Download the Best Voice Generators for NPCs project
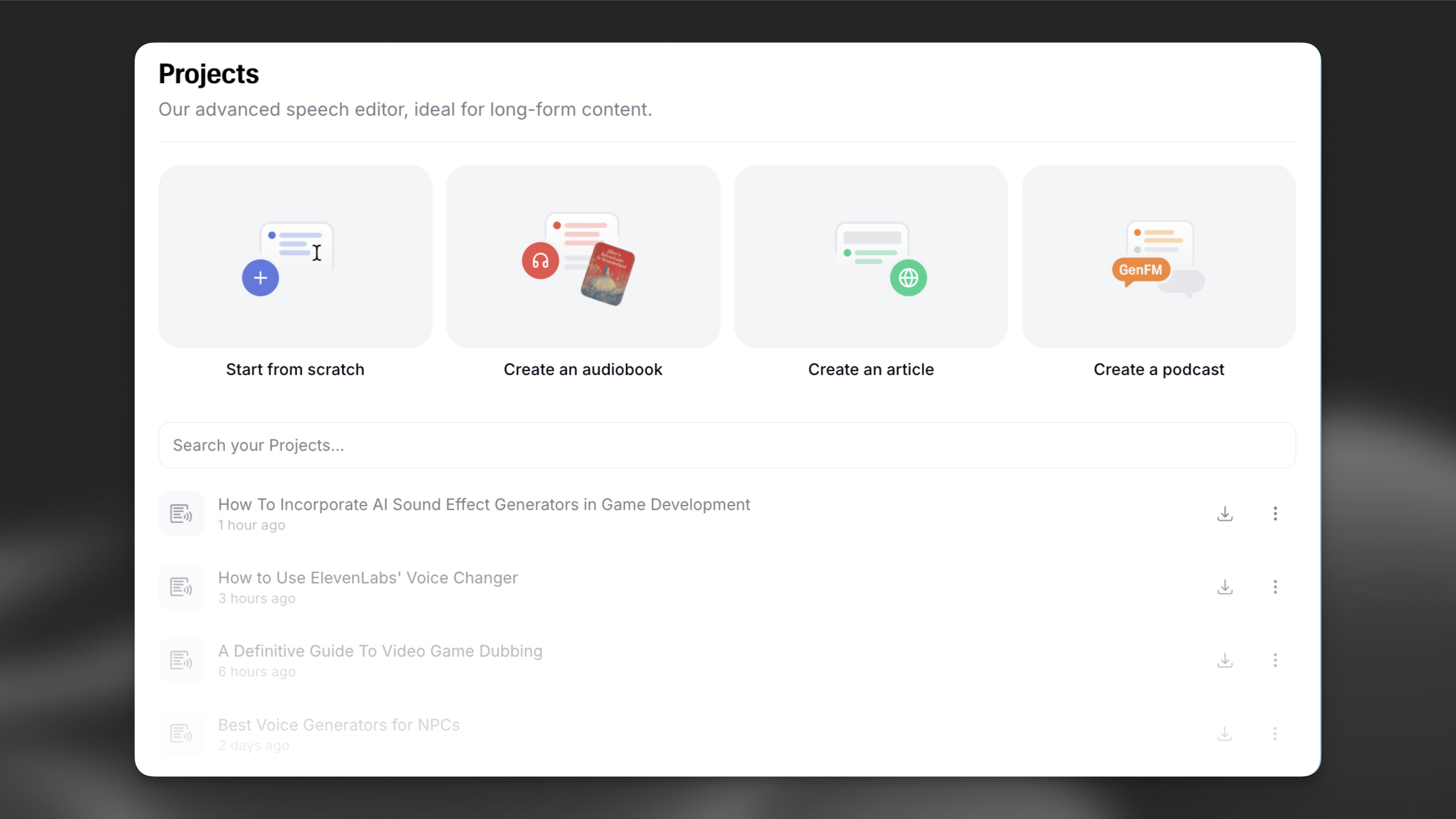This screenshot has height=819, width=1456. click(1224, 733)
